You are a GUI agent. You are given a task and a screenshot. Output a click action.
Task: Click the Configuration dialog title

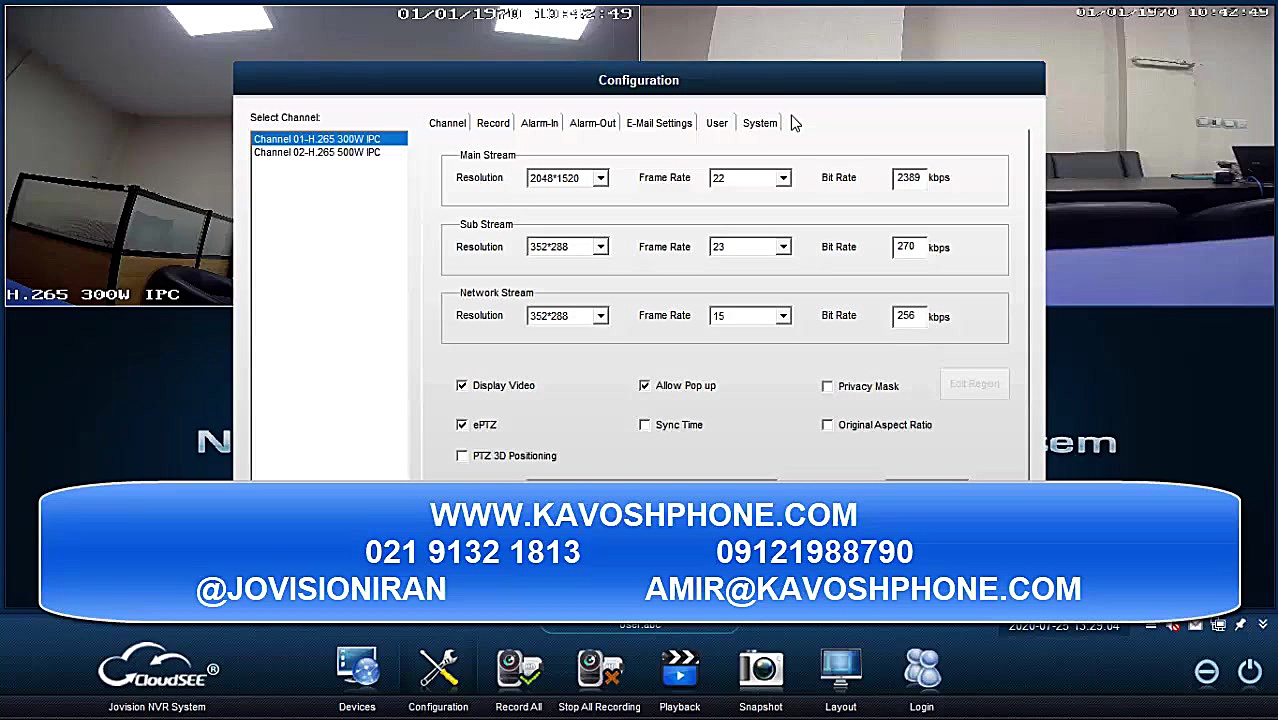click(x=638, y=80)
